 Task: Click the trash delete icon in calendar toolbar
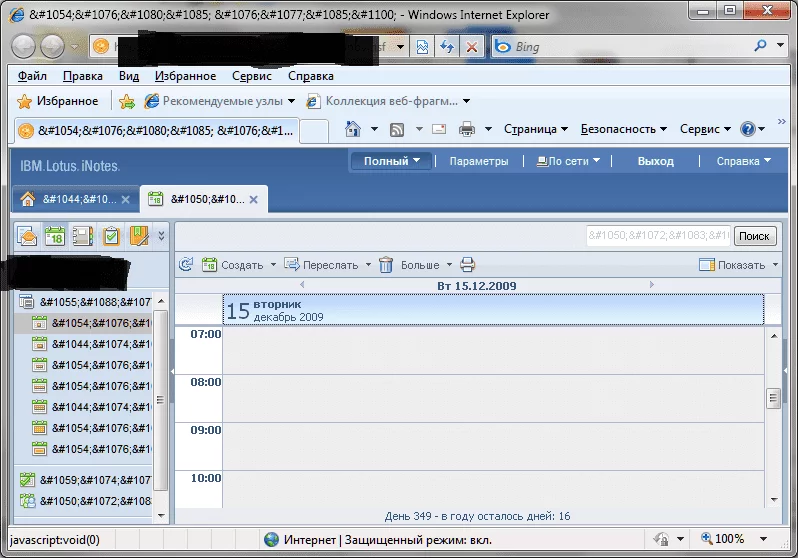pyautogui.click(x=386, y=265)
